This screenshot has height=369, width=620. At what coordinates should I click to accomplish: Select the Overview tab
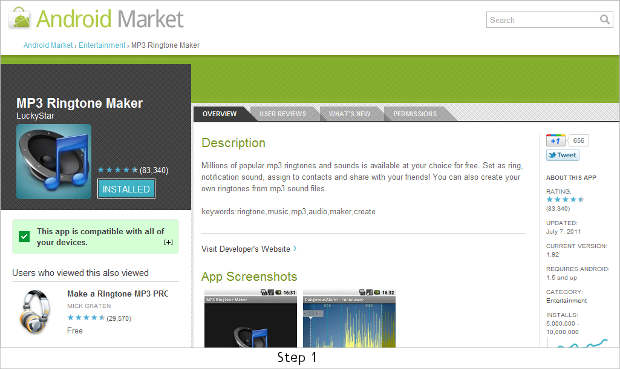coord(219,114)
